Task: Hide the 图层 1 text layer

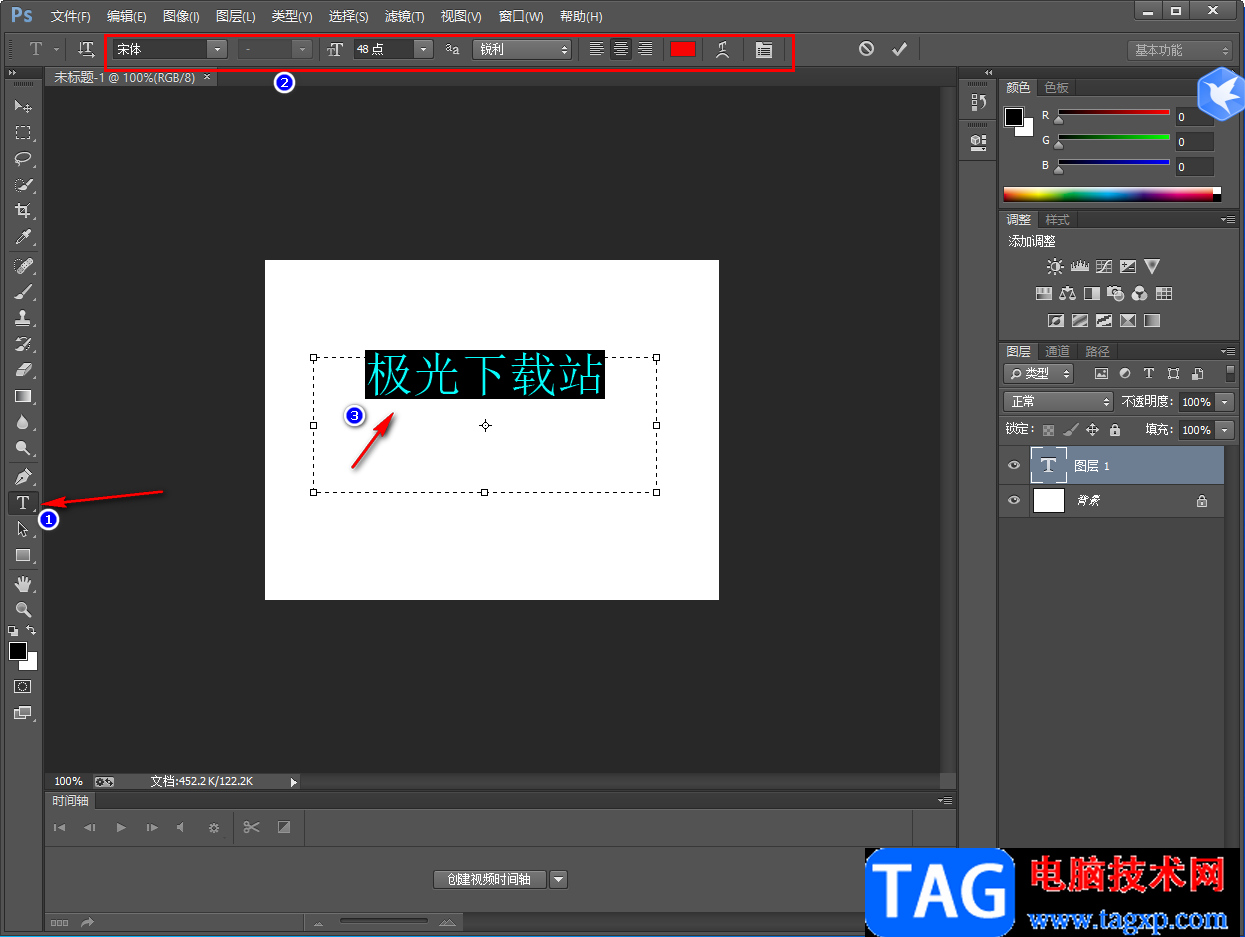Action: (1014, 466)
